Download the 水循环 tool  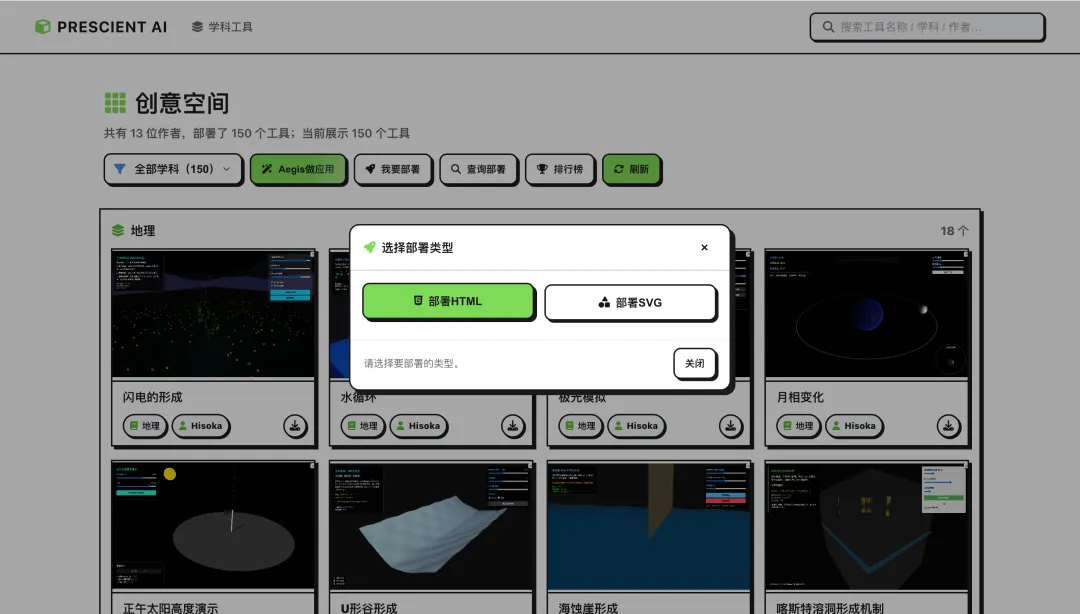(512, 426)
